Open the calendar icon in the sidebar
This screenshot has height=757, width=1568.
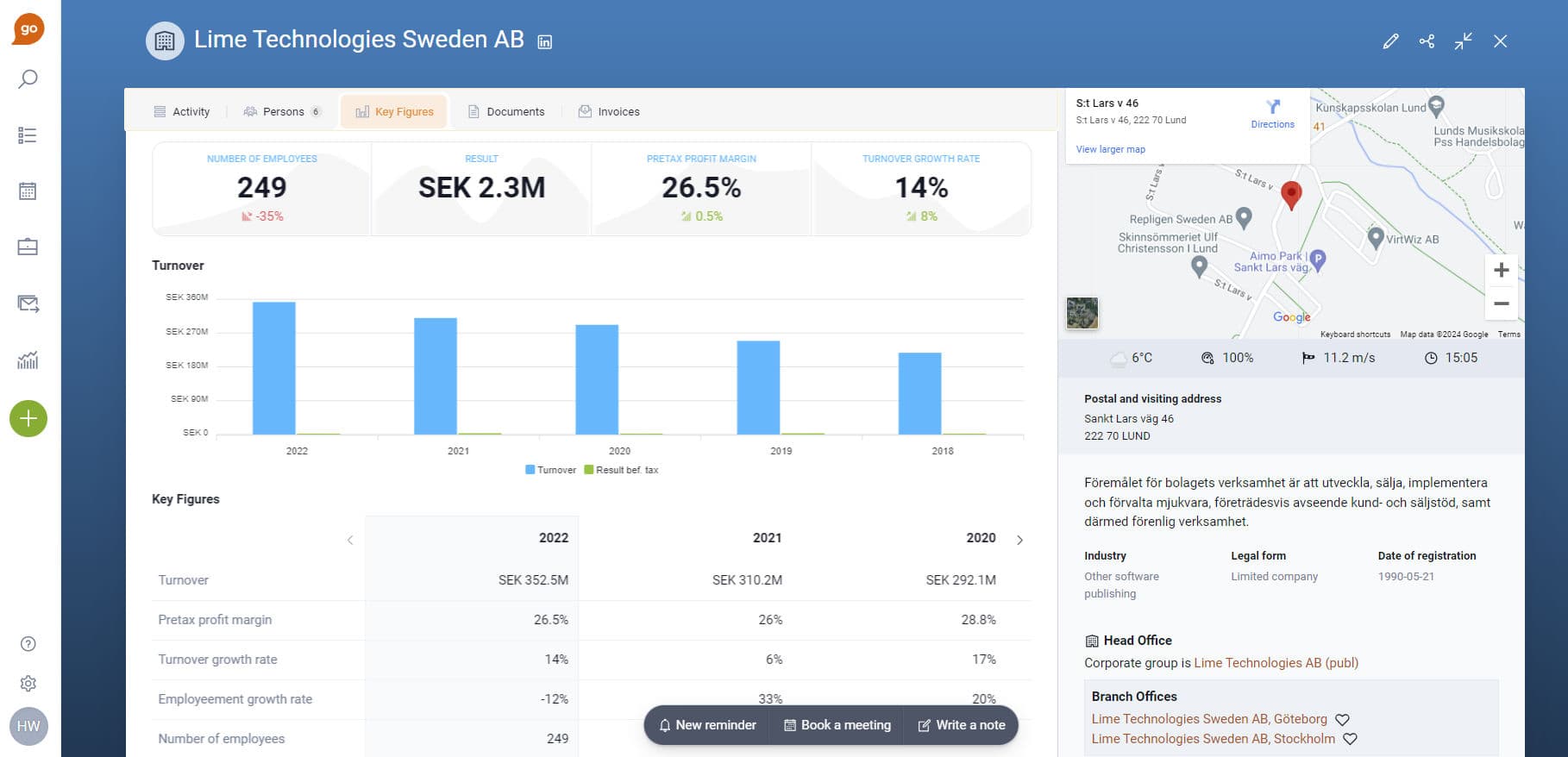click(x=28, y=191)
